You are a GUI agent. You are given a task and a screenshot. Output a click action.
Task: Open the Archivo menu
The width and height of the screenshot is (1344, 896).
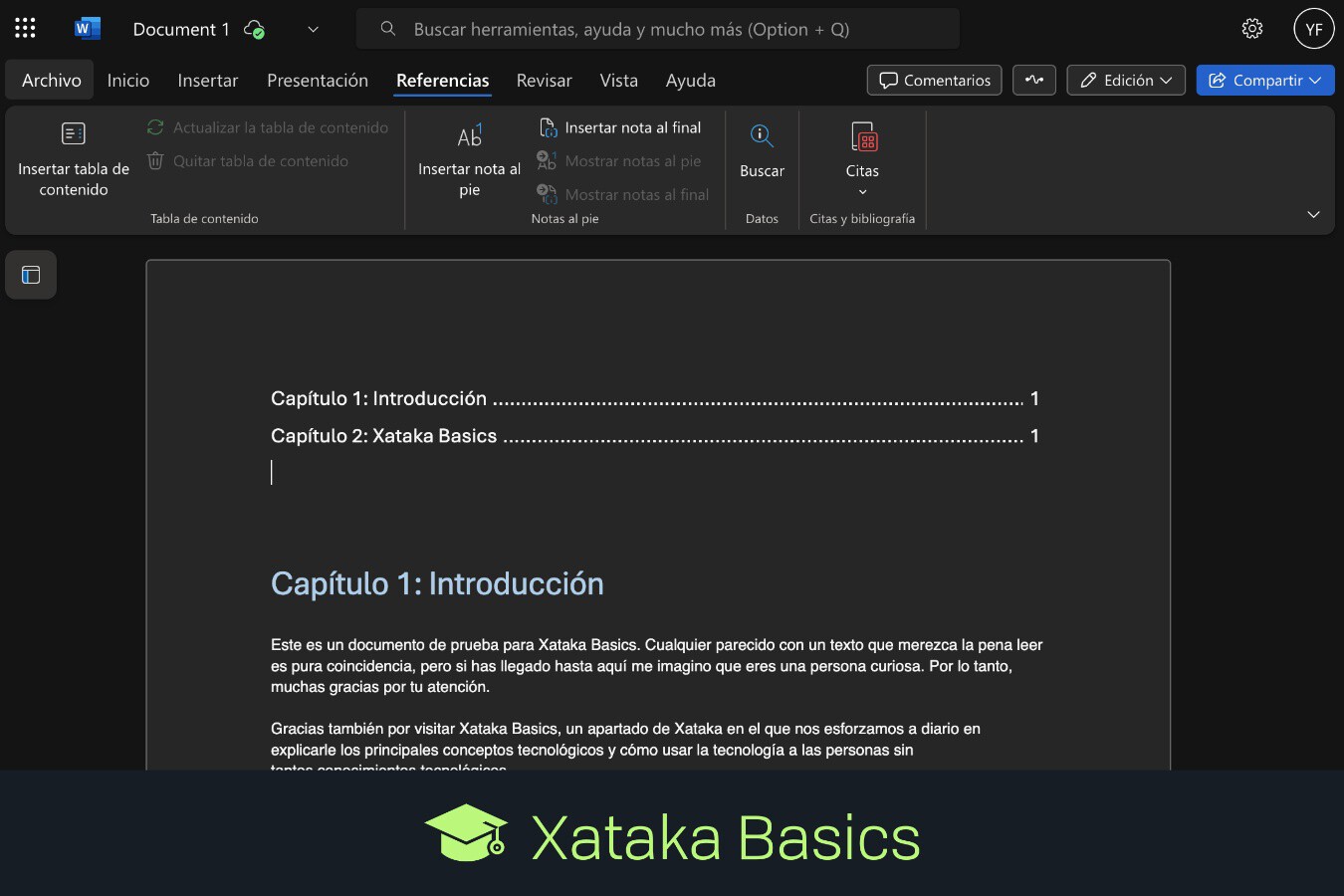pyautogui.click(x=52, y=81)
